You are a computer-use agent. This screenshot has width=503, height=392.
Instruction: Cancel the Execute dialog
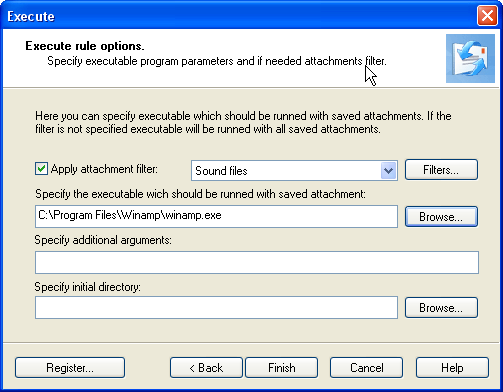367,368
